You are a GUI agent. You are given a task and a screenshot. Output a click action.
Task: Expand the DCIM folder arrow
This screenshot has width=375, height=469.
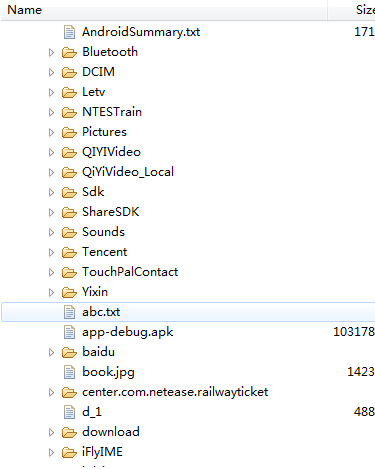(x=51, y=72)
